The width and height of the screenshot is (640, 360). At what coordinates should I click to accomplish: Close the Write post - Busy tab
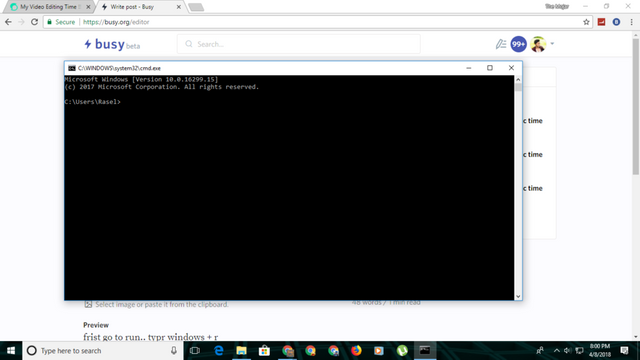(178, 7)
